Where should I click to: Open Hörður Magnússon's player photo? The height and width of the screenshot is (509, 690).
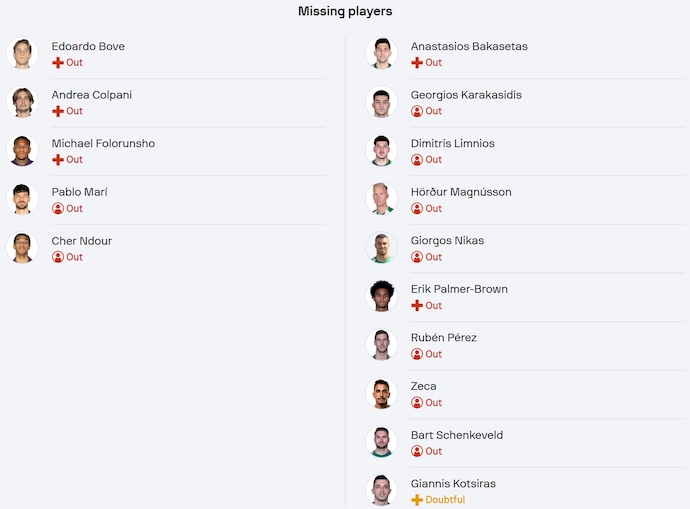[381, 199]
